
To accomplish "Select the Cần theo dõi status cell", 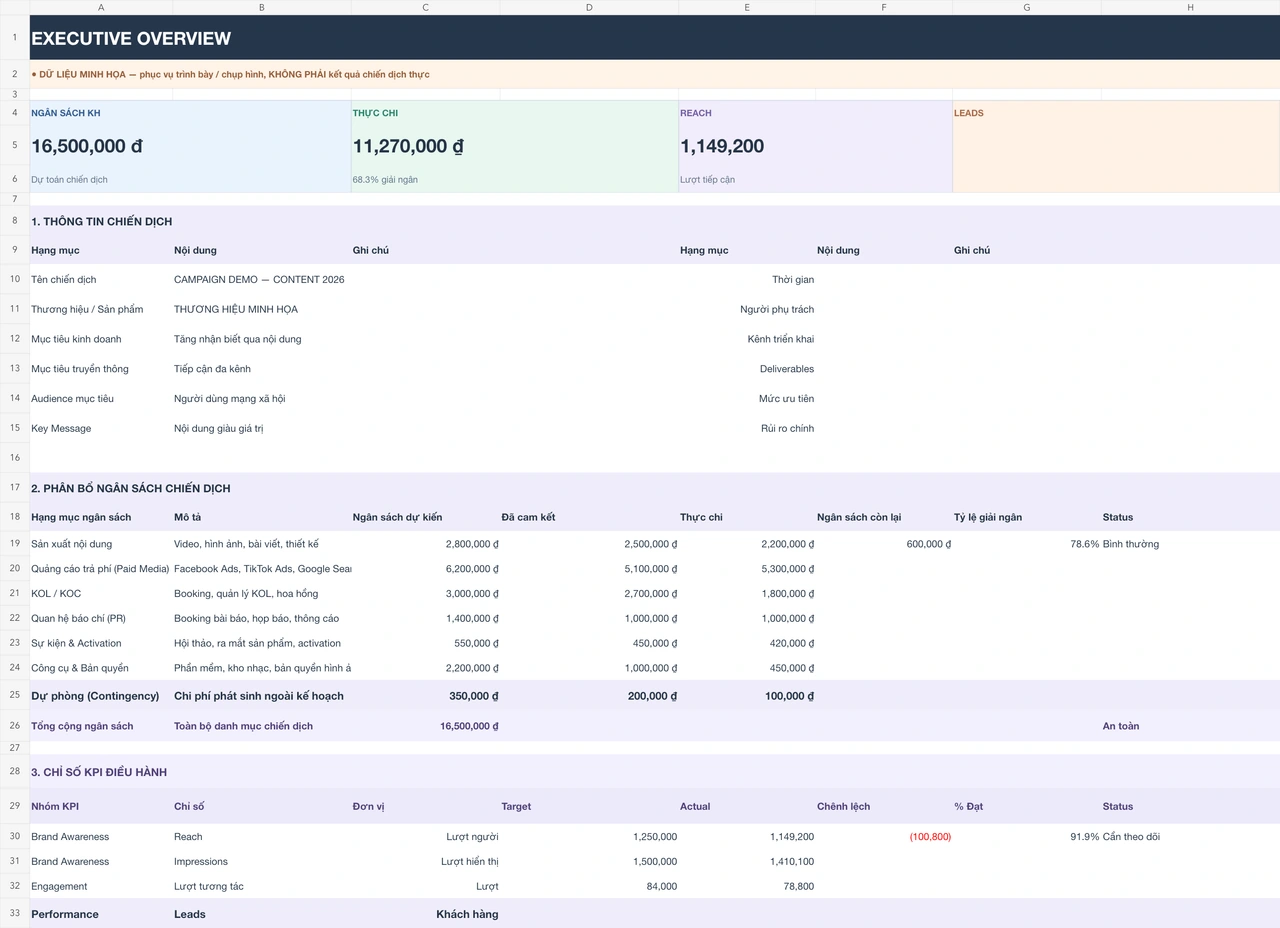I will (1190, 837).
